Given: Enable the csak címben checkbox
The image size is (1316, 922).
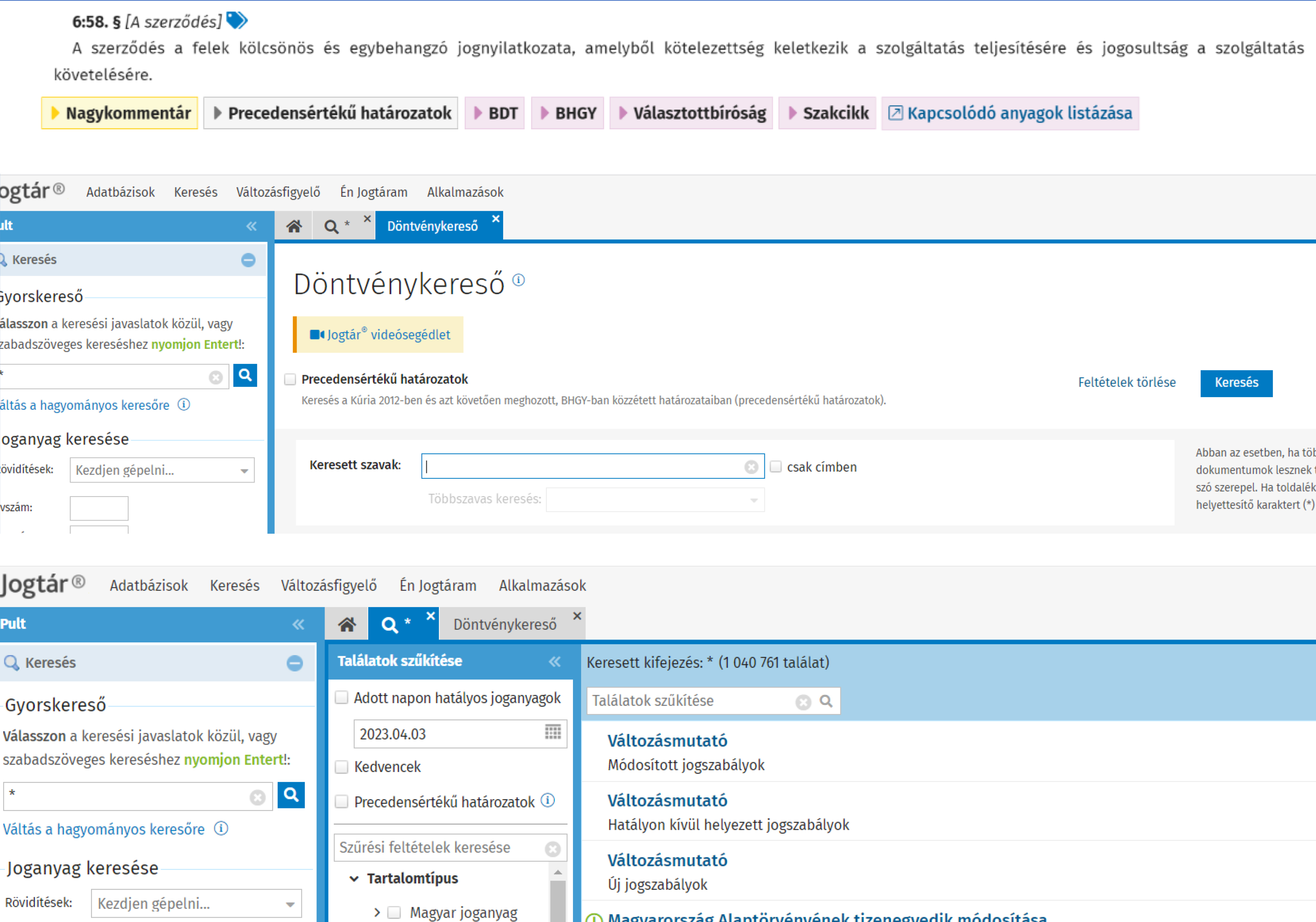Looking at the screenshot, I should click(775, 467).
